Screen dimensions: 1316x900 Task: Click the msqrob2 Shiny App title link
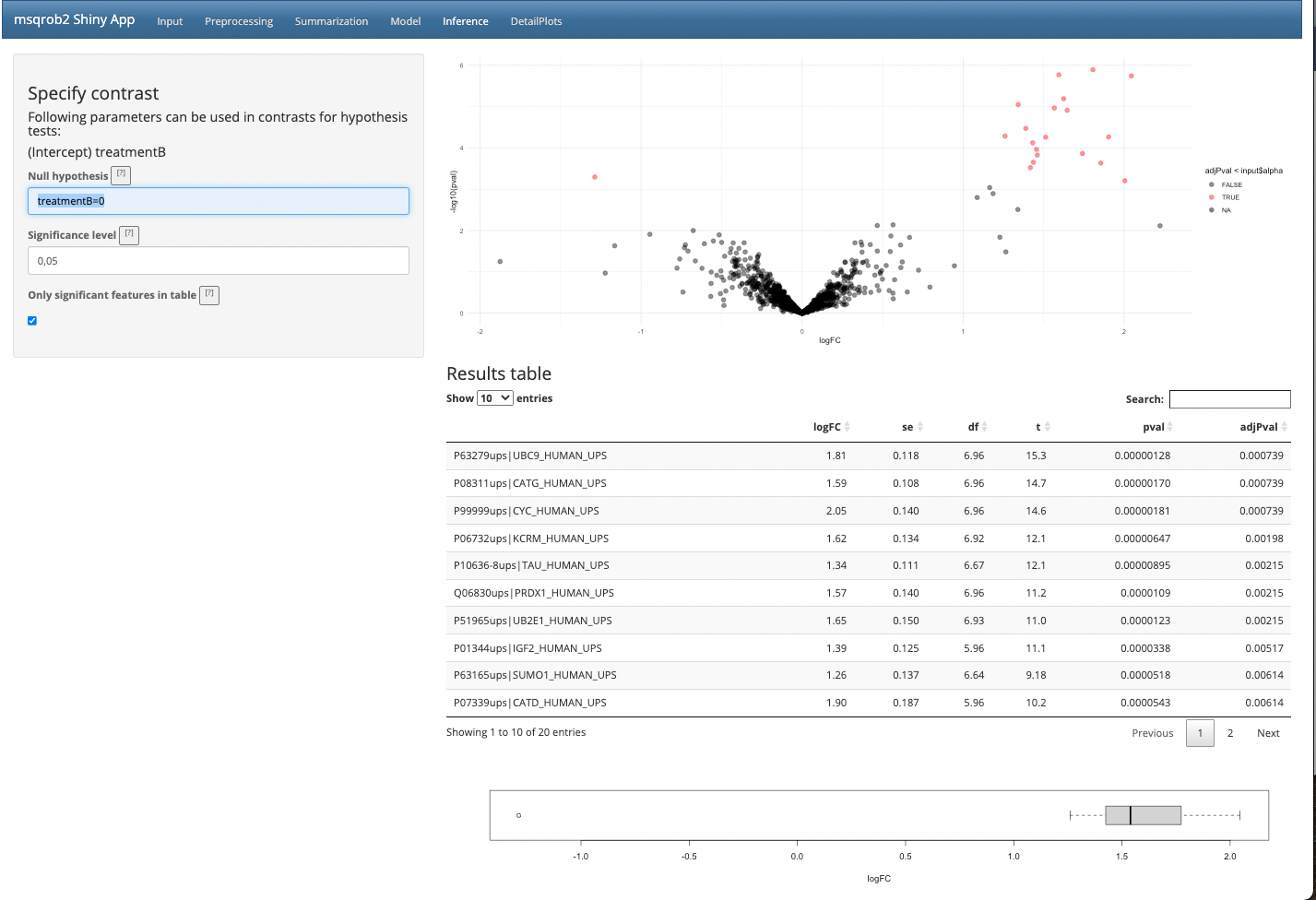point(75,19)
